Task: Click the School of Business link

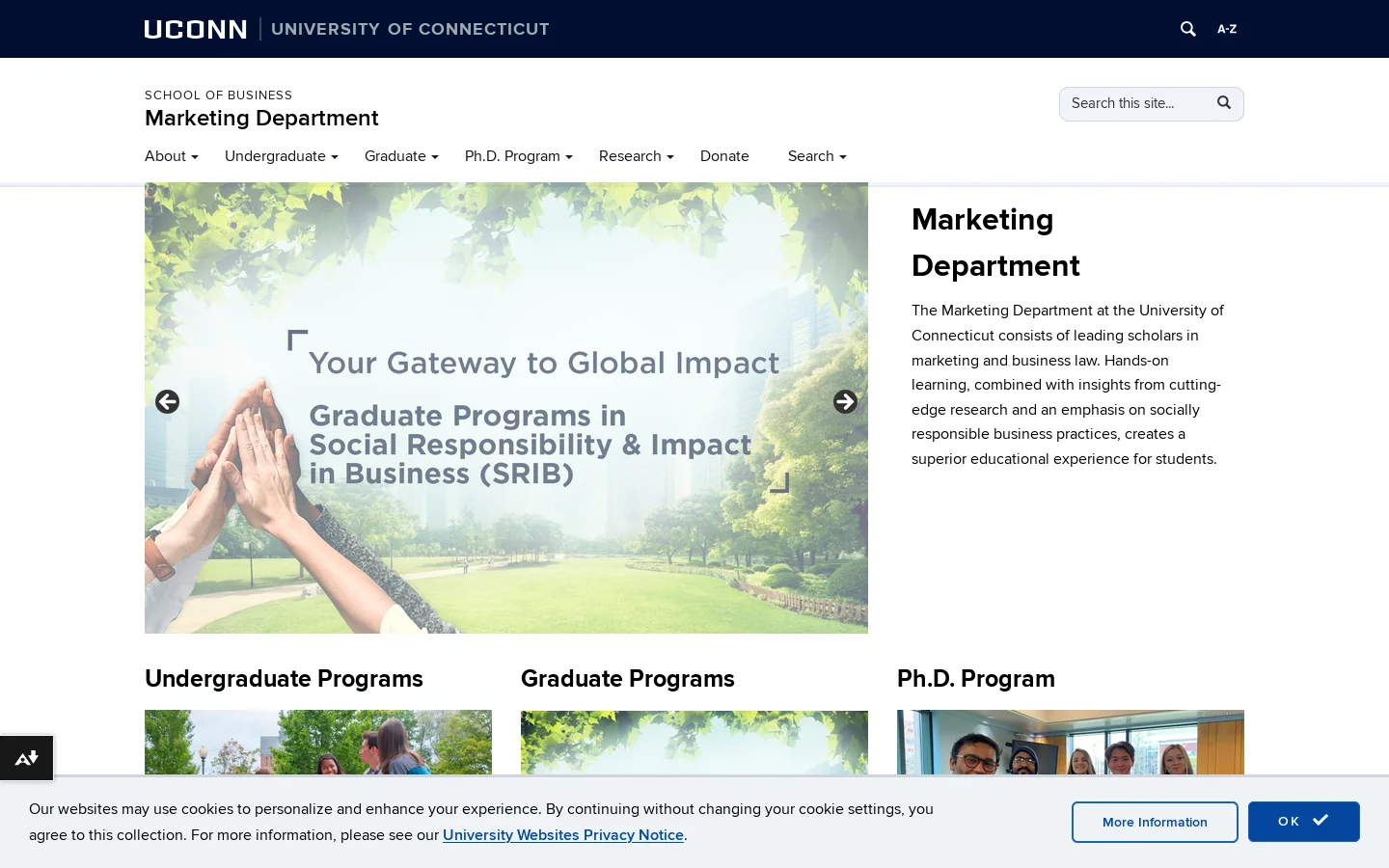Action: tap(218, 95)
